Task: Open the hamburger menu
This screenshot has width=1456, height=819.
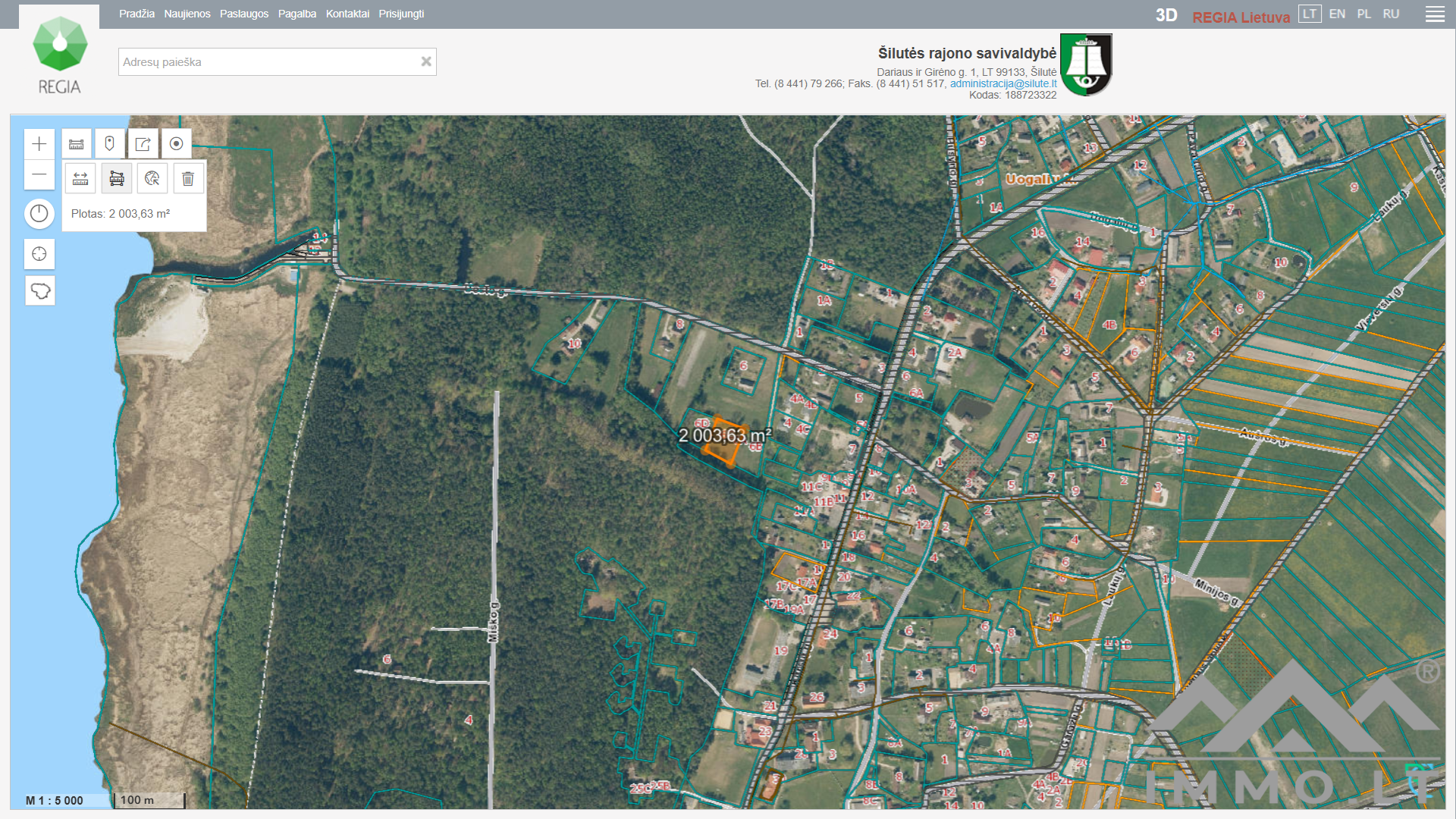Action: [x=1434, y=14]
